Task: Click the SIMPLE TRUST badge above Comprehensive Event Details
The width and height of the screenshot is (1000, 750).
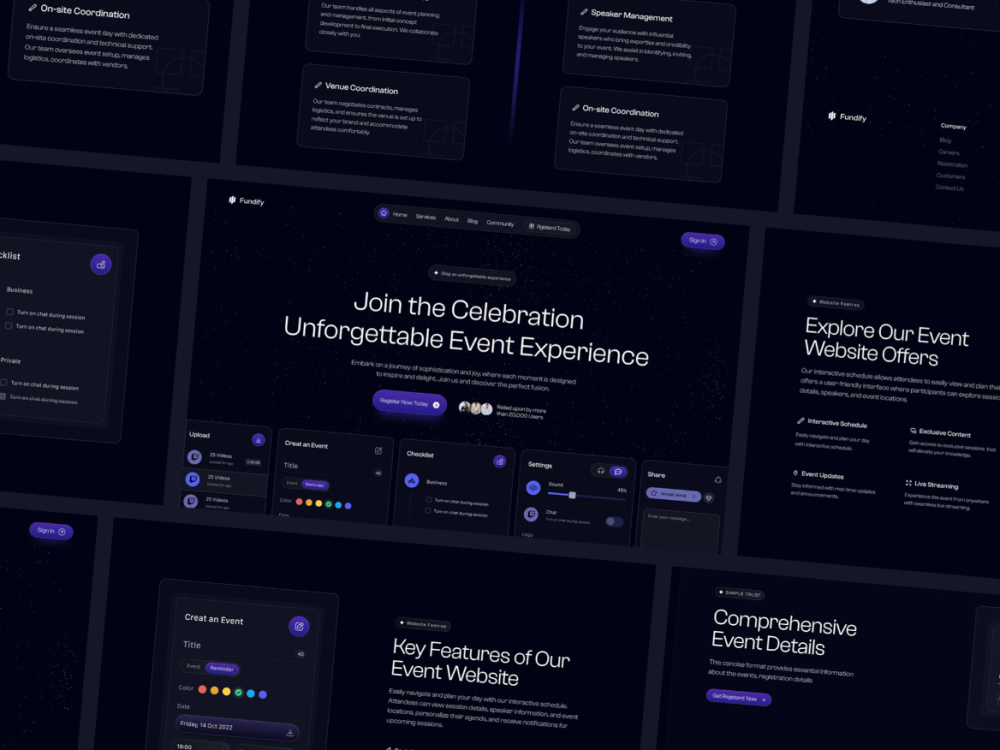Action: coord(740,594)
